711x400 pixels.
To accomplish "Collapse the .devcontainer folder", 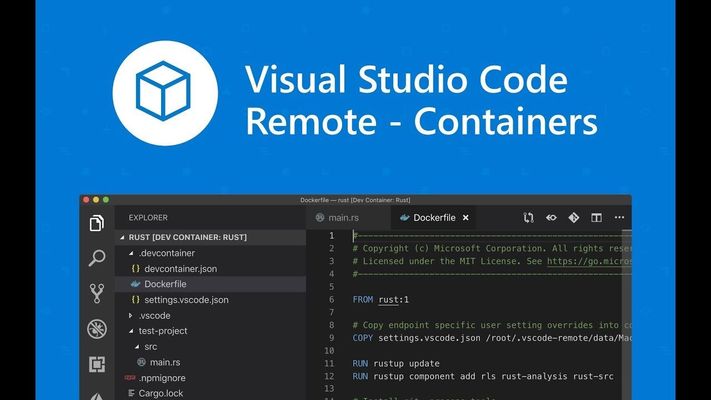I will tap(131, 253).
